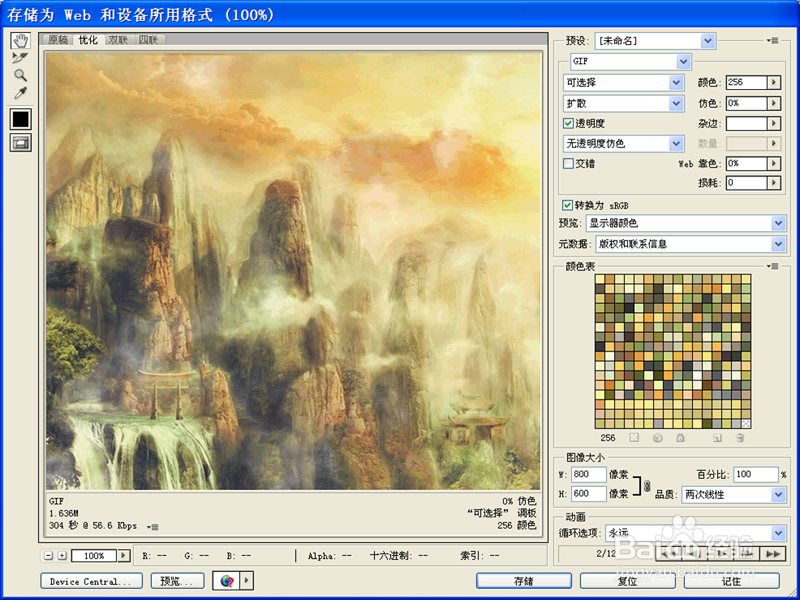
Task: Toggle slices visibility button
Action: point(20,143)
